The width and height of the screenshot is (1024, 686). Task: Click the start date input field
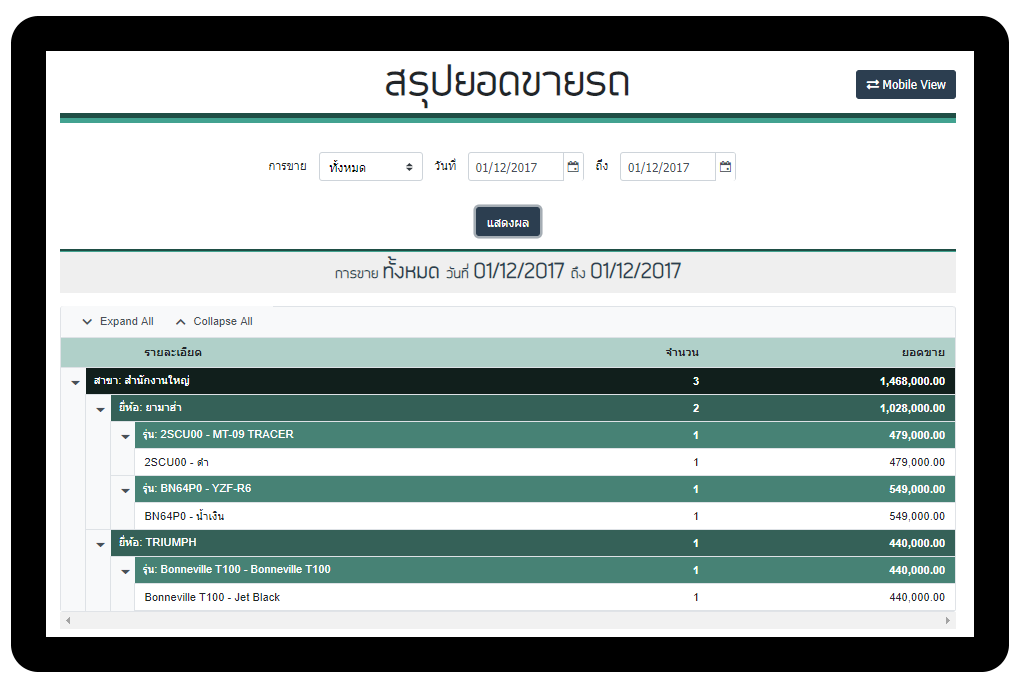[x=515, y=167]
